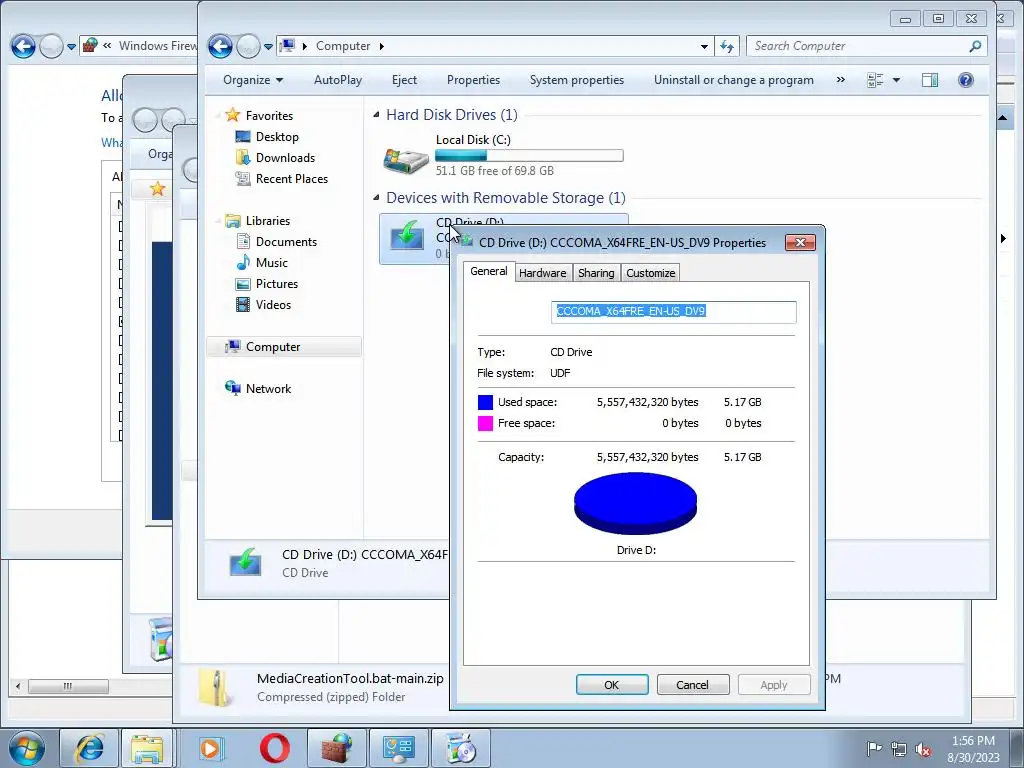Image resolution: width=1024 pixels, height=768 pixels.
Task: Select Network in navigation pane
Action: 268,389
